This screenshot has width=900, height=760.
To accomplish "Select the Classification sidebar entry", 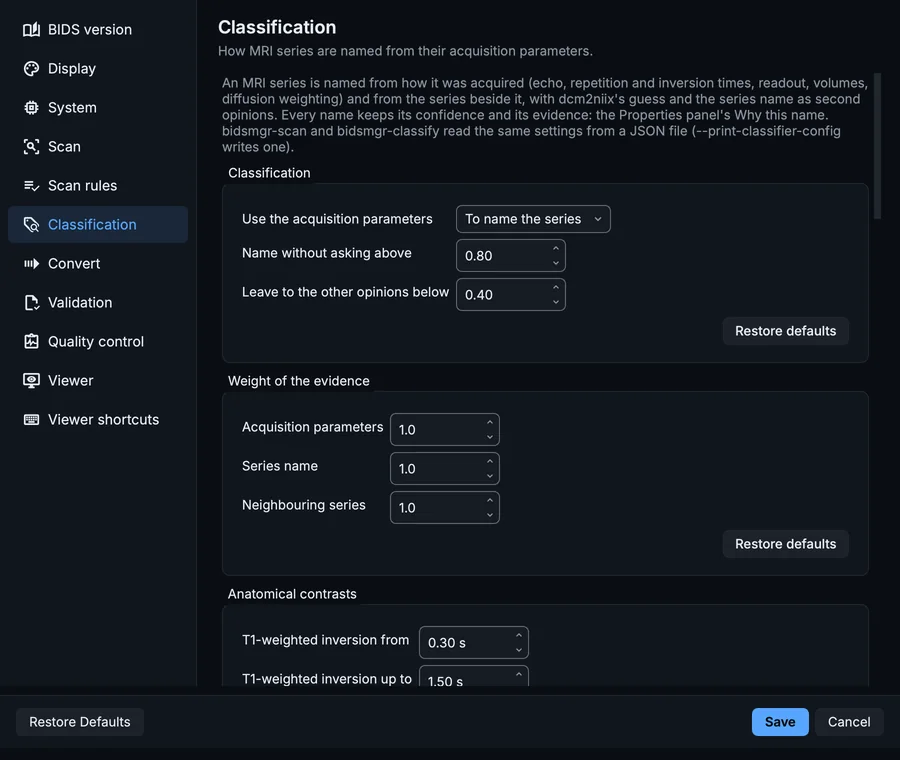I will click(x=98, y=224).
